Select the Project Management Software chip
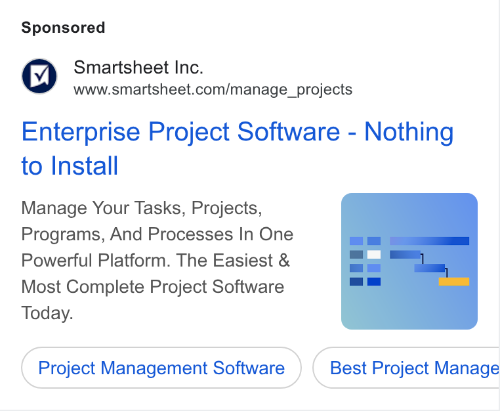Image resolution: width=500 pixels, height=411 pixels. pos(161,368)
